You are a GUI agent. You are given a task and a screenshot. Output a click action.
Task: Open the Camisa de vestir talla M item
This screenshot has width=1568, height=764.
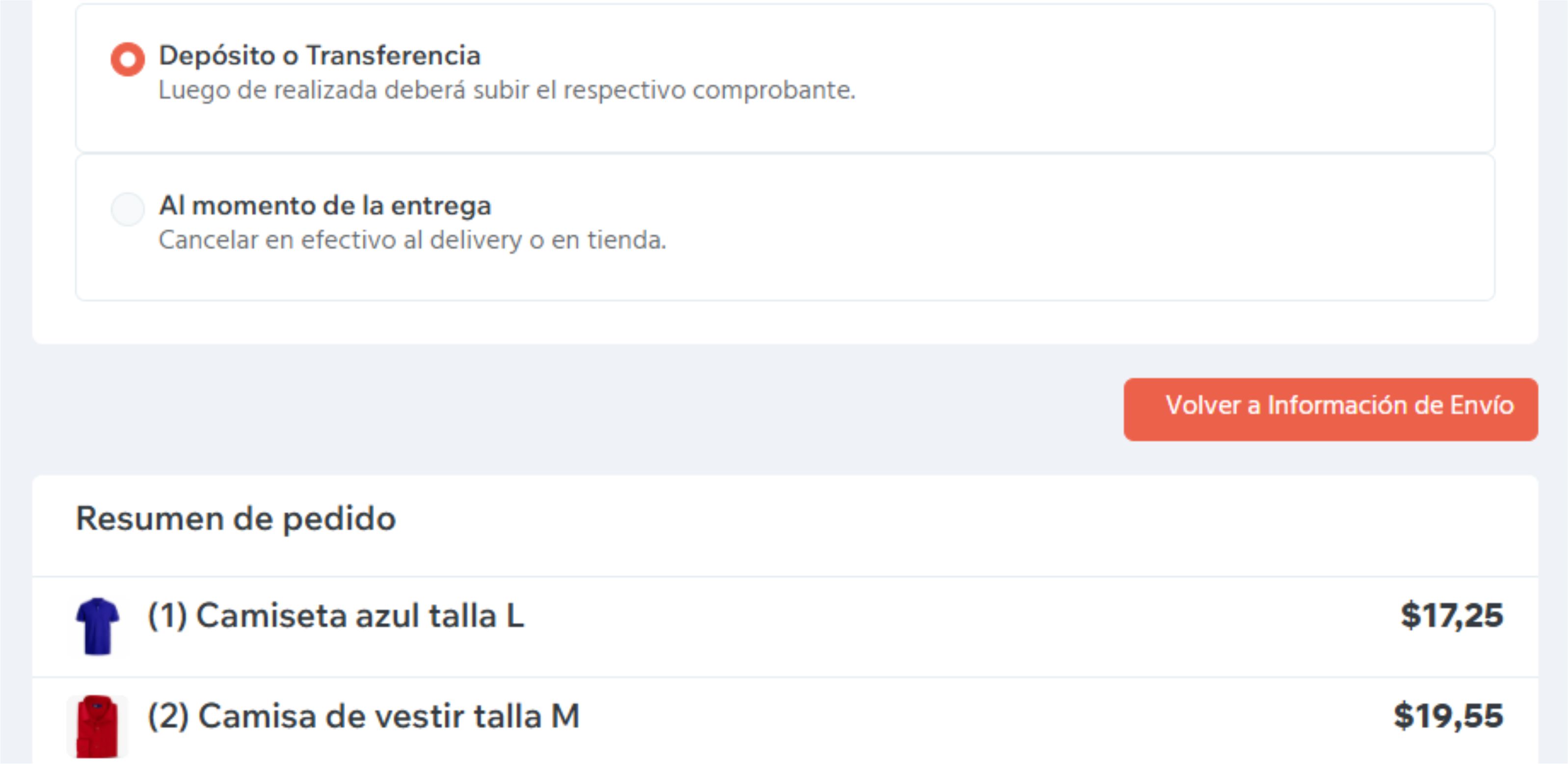point(363,716)
